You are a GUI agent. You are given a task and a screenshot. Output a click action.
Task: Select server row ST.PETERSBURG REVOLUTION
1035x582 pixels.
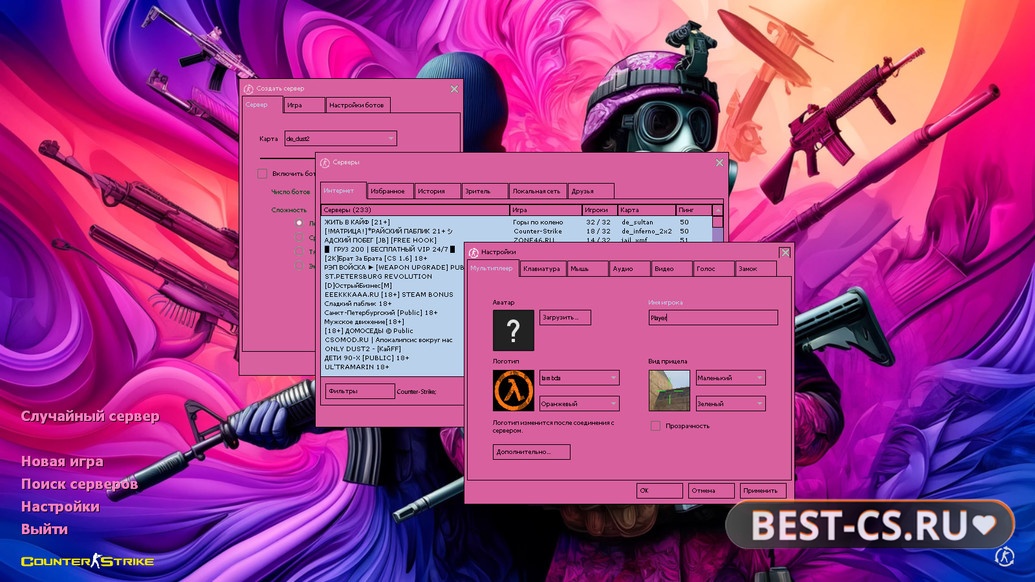coord(393,276)
